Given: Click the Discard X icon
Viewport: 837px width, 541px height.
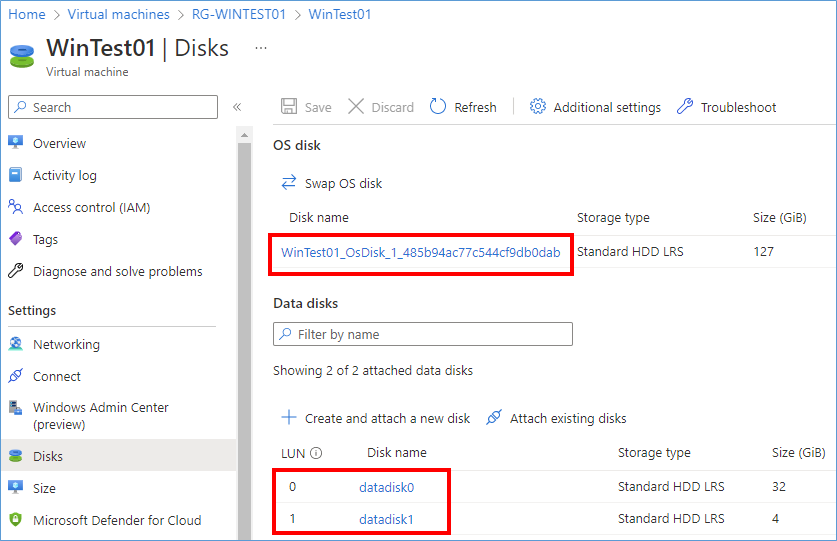Looking at the screenshot, I should [356, 106].
